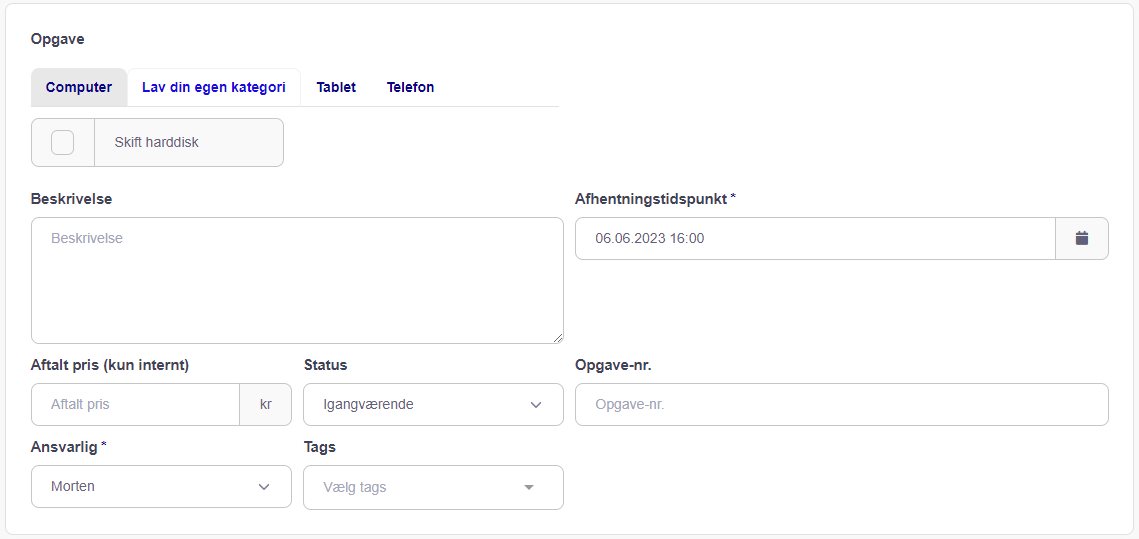Viewport: 1139px width, 539px height.
Task: Select the Telefon tab
Action: tap(410, 87)
